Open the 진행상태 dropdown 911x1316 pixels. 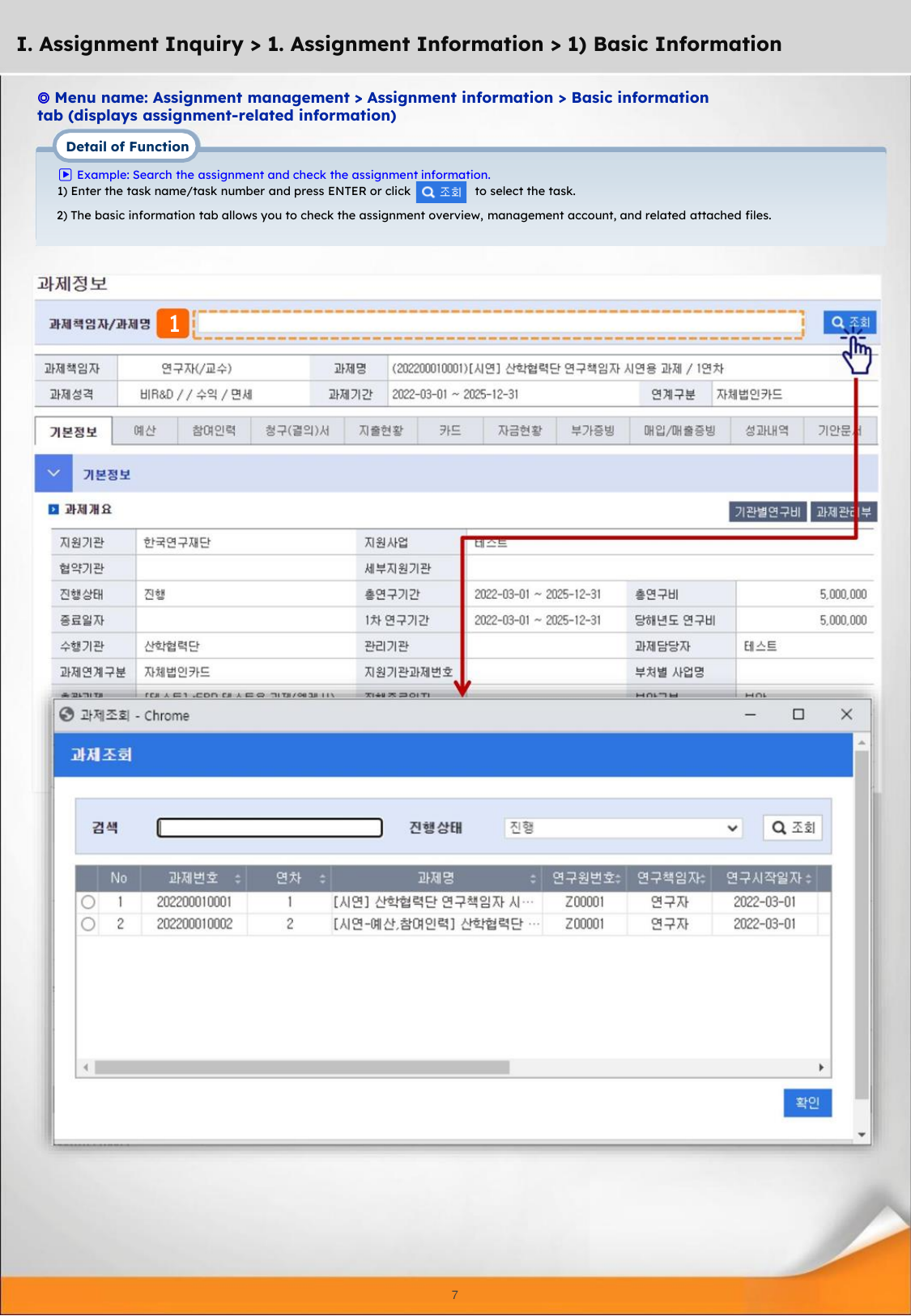(622, 827)
